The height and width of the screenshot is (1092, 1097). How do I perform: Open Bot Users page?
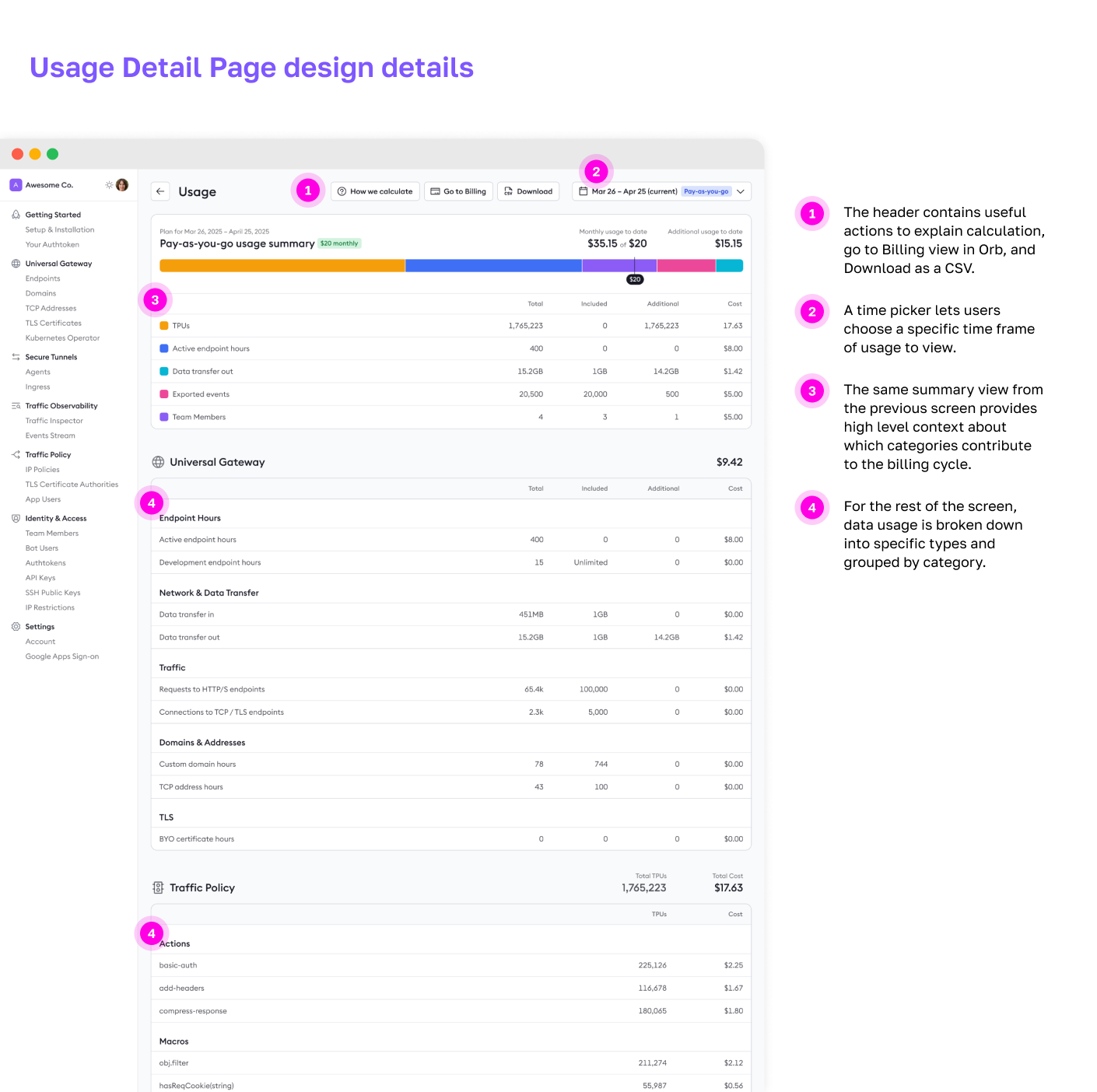tap(41, 548)
